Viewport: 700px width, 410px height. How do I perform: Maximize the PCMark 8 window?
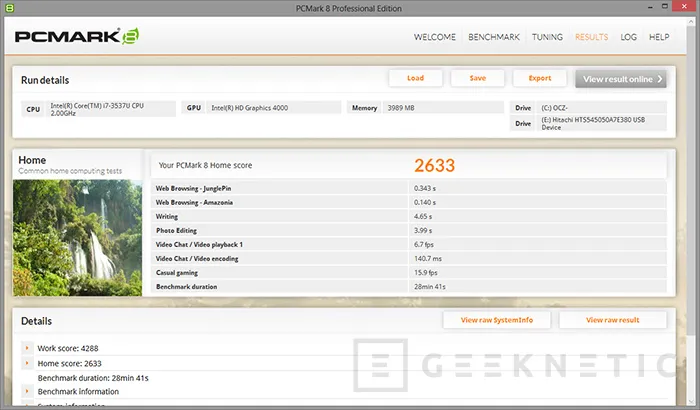click(x=665, y=7)
